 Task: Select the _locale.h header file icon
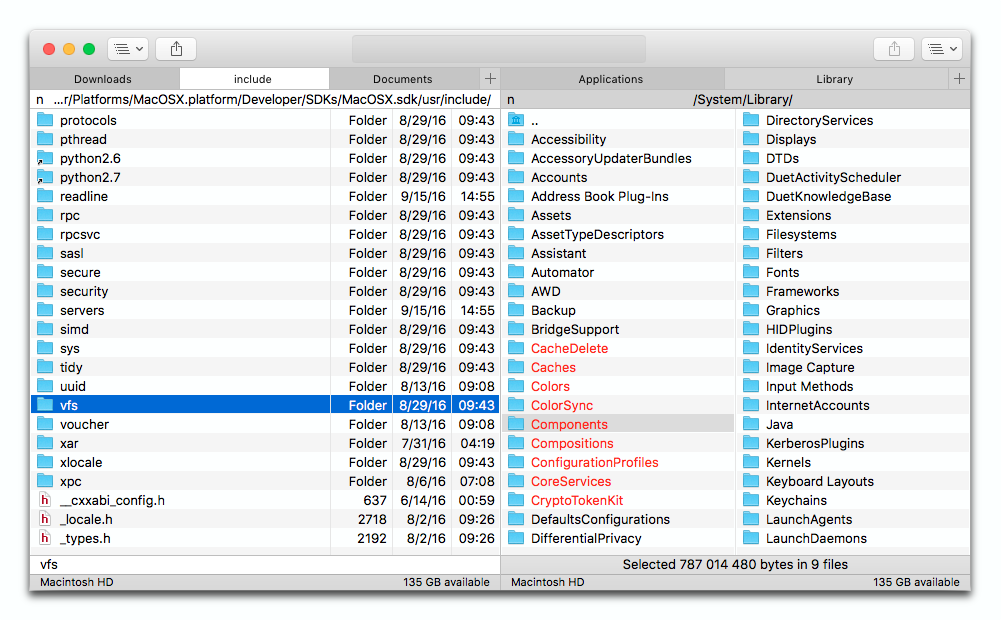click(45, 519)
